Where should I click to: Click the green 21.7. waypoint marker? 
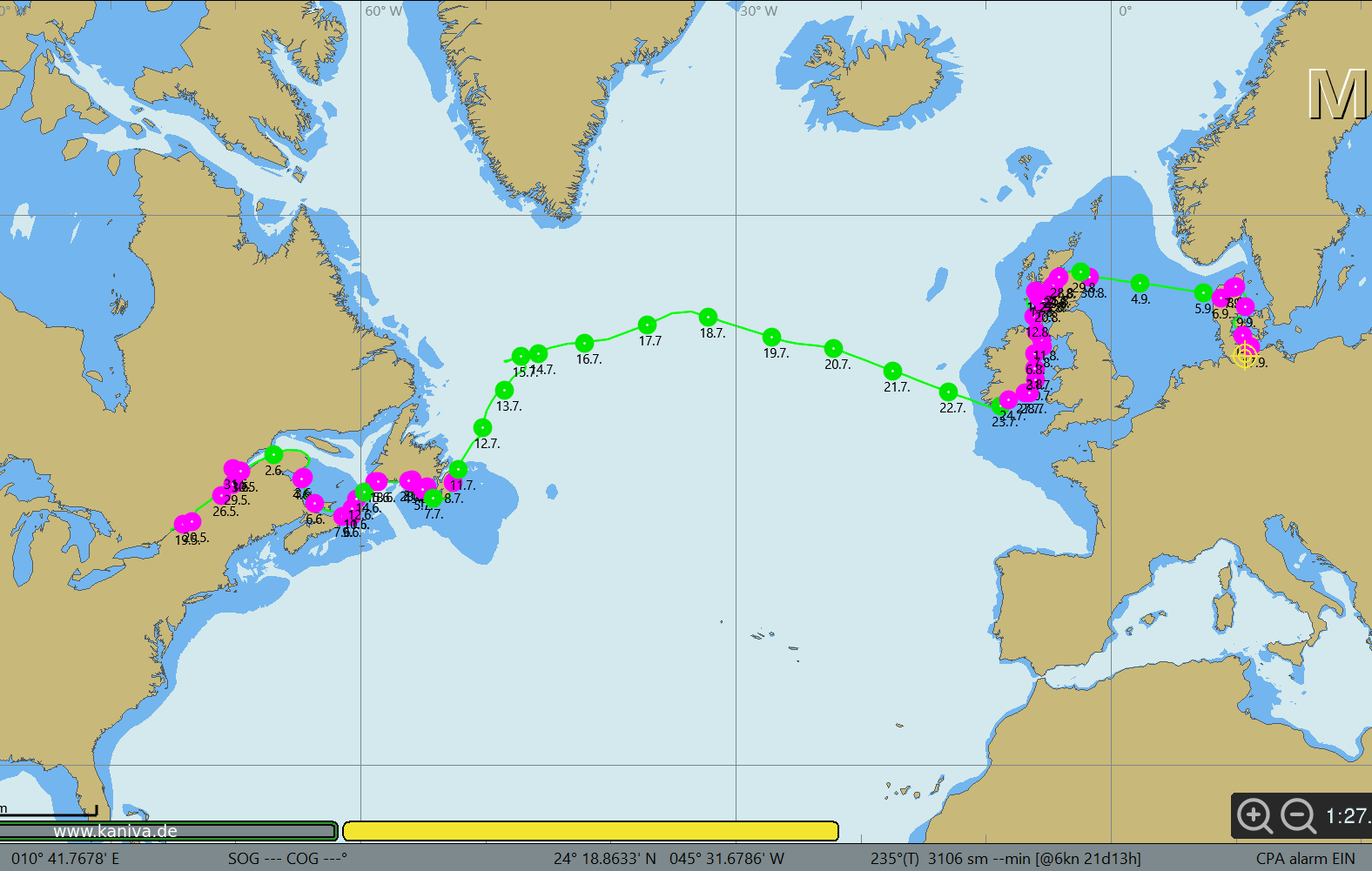[892, 371]
